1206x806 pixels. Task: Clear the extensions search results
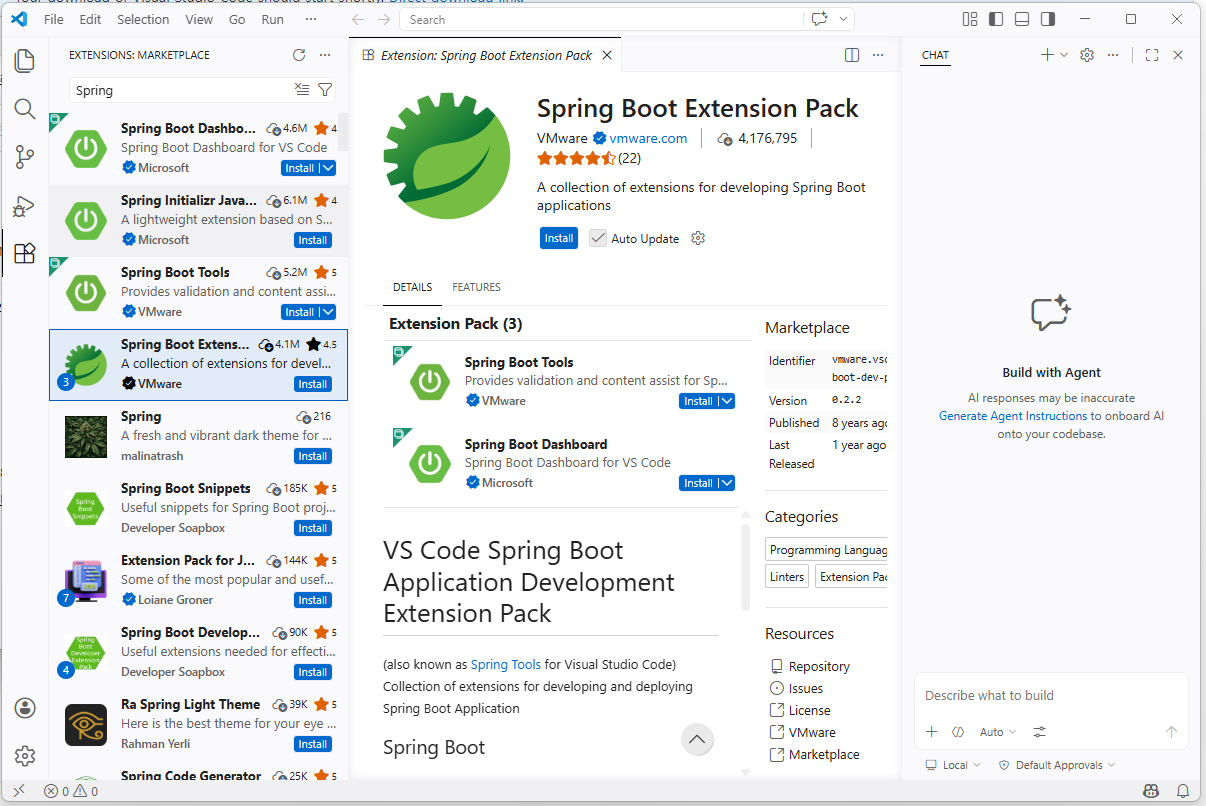(x=302, y=90)
